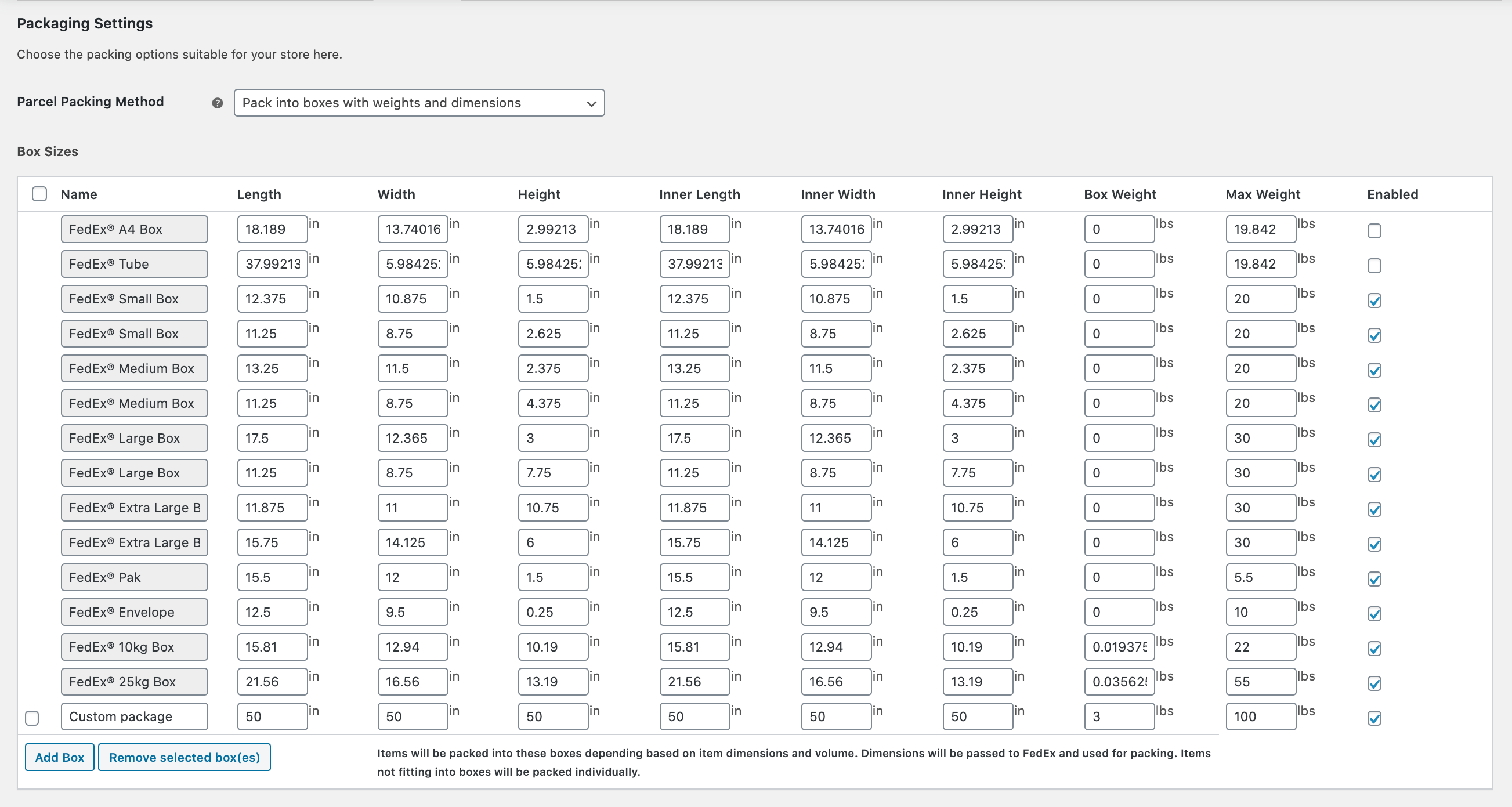The width and height of the screenshot is (1512, 807).
Task: Disable the FedEx Envelope enabled checkbox
Action: (1373, 613)
